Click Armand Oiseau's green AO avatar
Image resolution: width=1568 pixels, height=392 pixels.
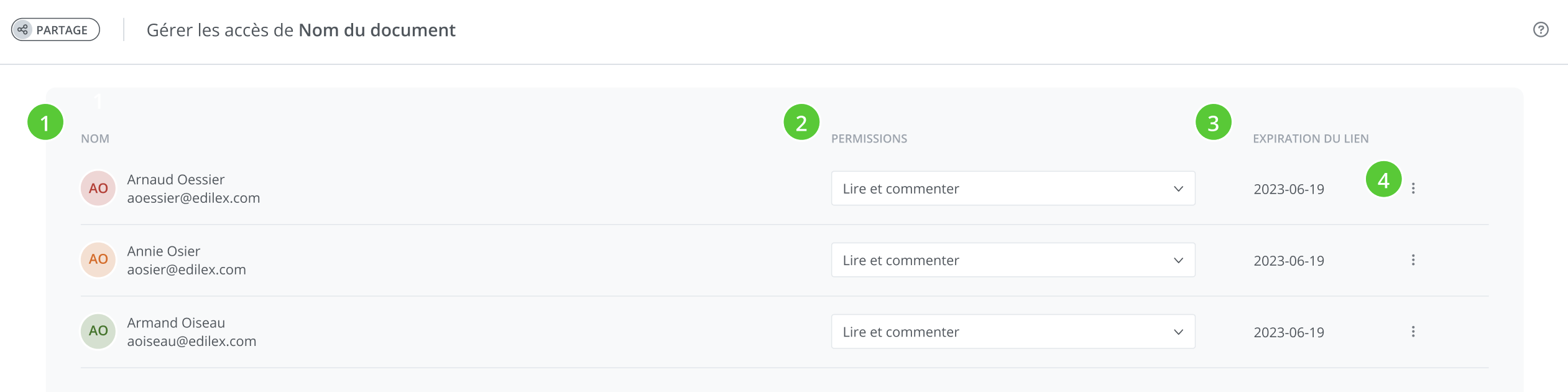98,331
